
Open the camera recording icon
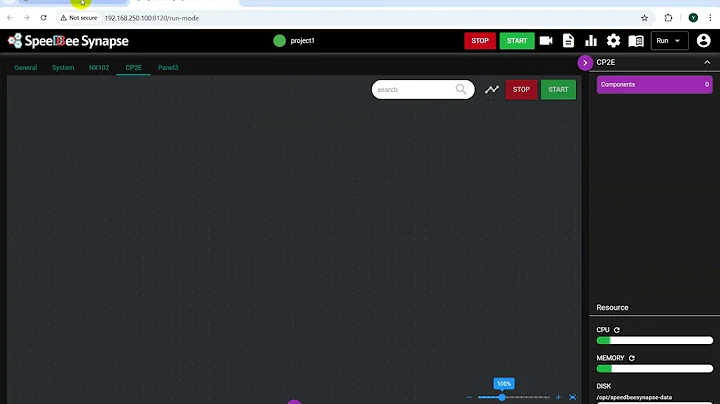point(546,41)
